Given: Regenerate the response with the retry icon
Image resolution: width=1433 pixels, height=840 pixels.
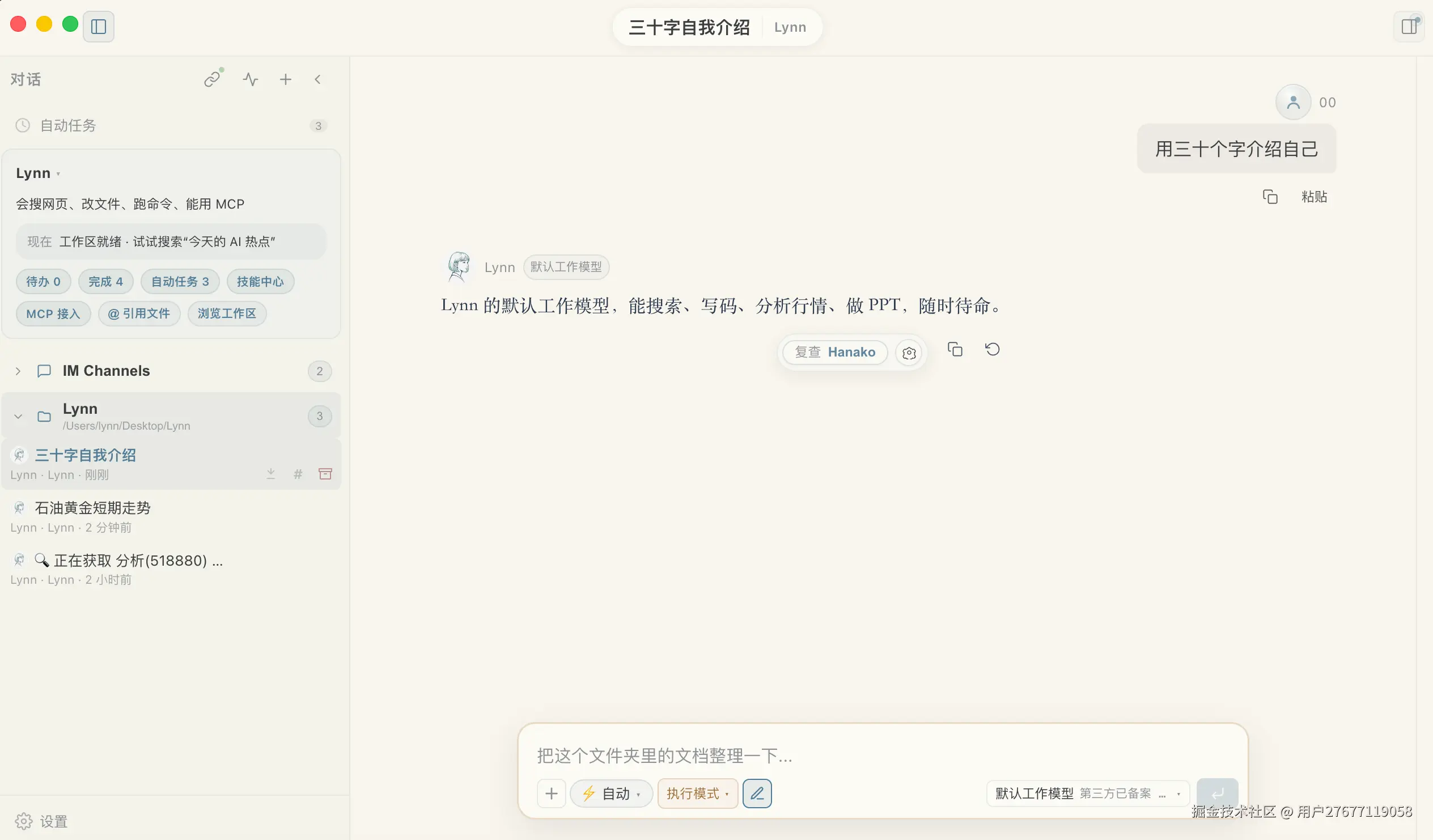Looking at the screenshot, I should pos(993,349).
